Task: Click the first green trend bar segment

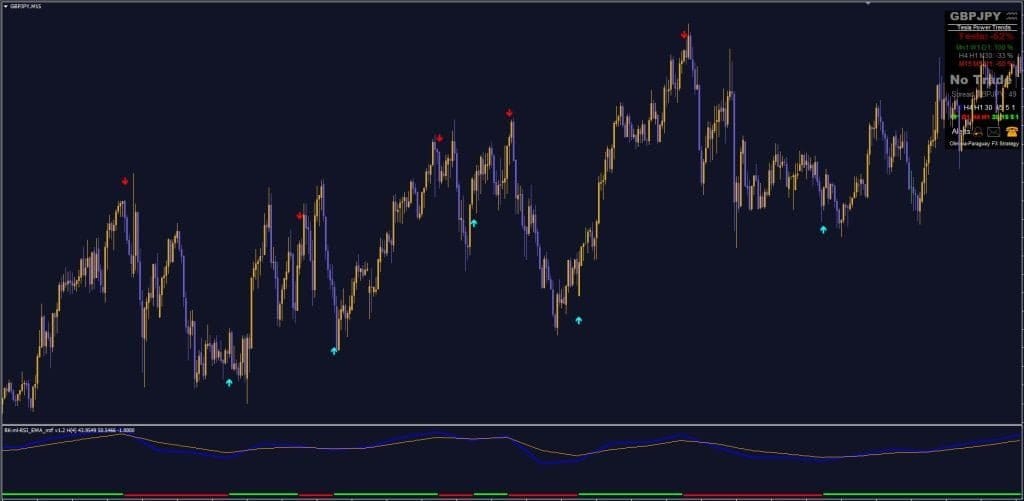Action: pos(60,494)
